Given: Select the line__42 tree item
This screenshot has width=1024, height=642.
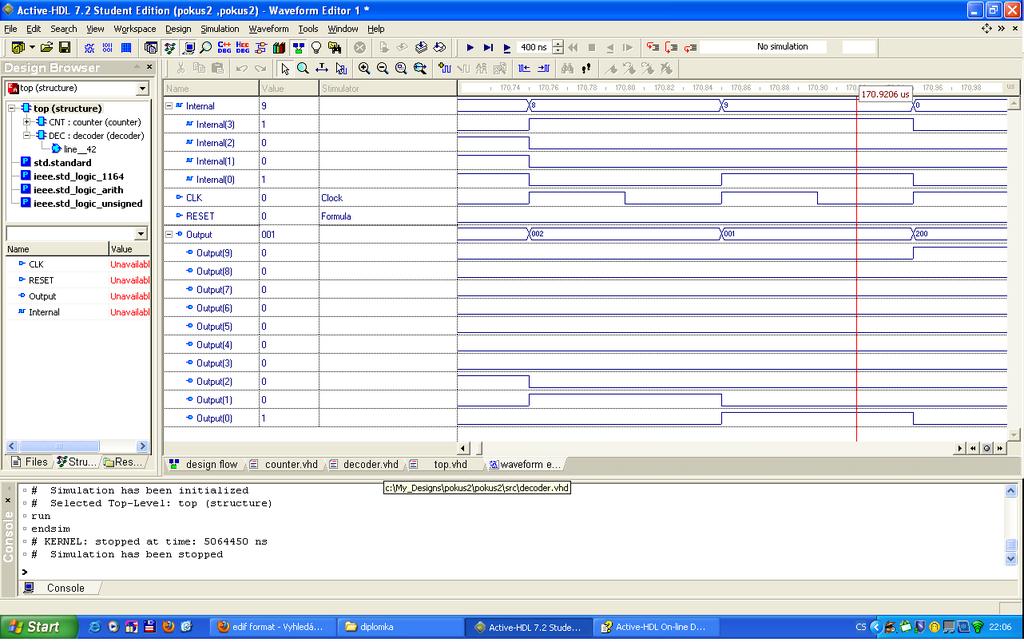Looking at the screenshot, I should [80, 150].
